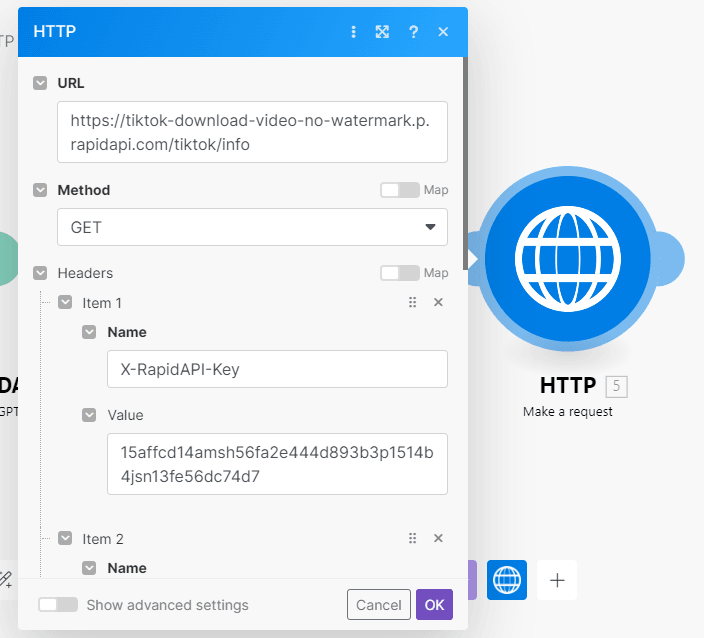Viewport: 704px width, 638px height.
Task: Enable Show advanced settings
Action: pyautogui.click(x=58, y=605)
